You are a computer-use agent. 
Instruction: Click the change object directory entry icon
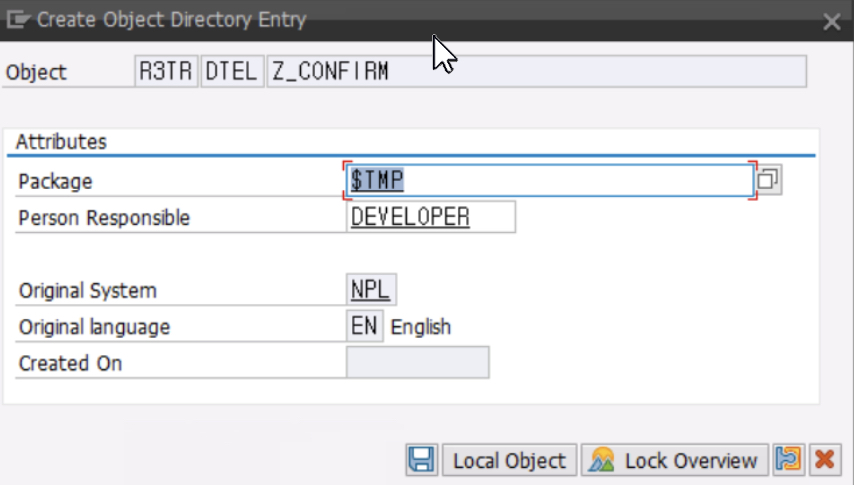click(789, 459)
